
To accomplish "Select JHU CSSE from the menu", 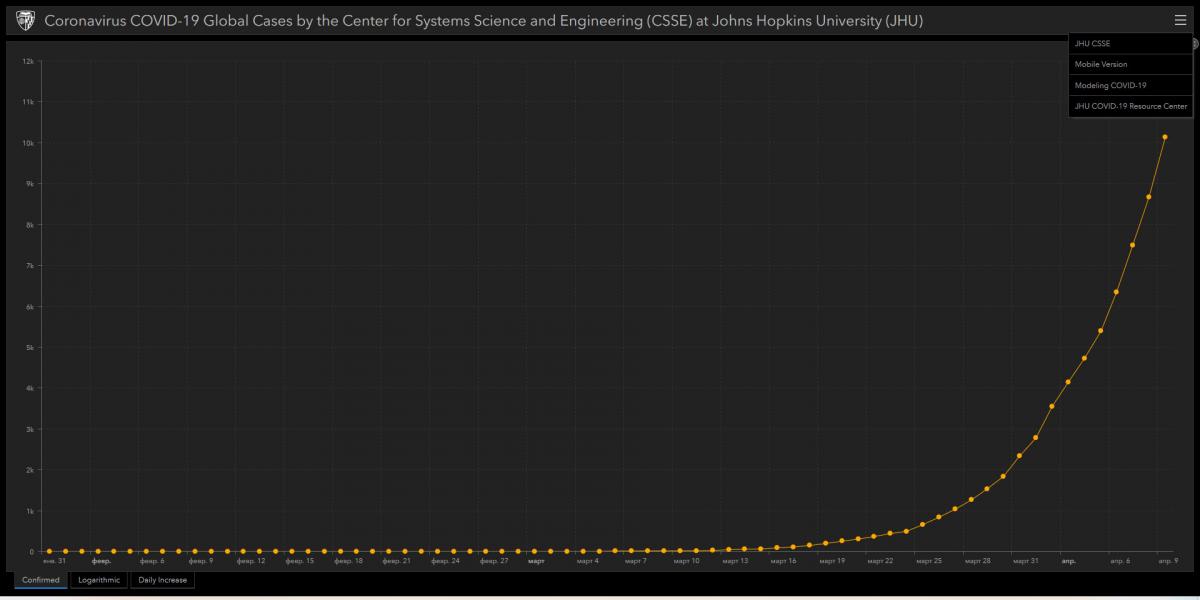I will (x=1092, y=43).
